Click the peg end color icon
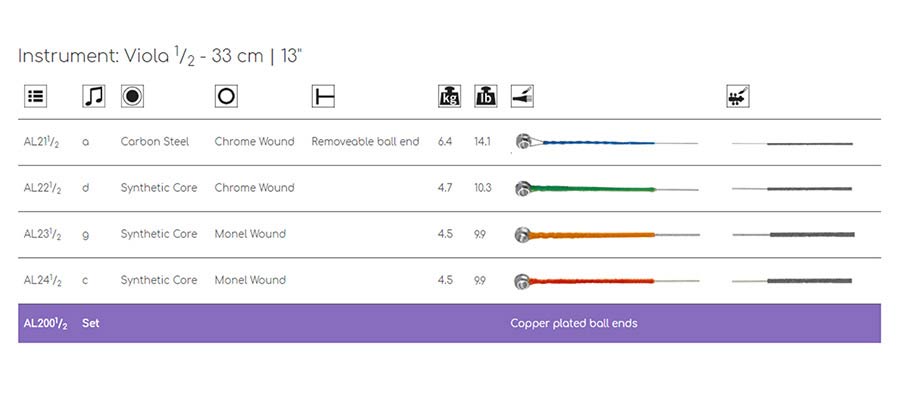 pos(738,96)
